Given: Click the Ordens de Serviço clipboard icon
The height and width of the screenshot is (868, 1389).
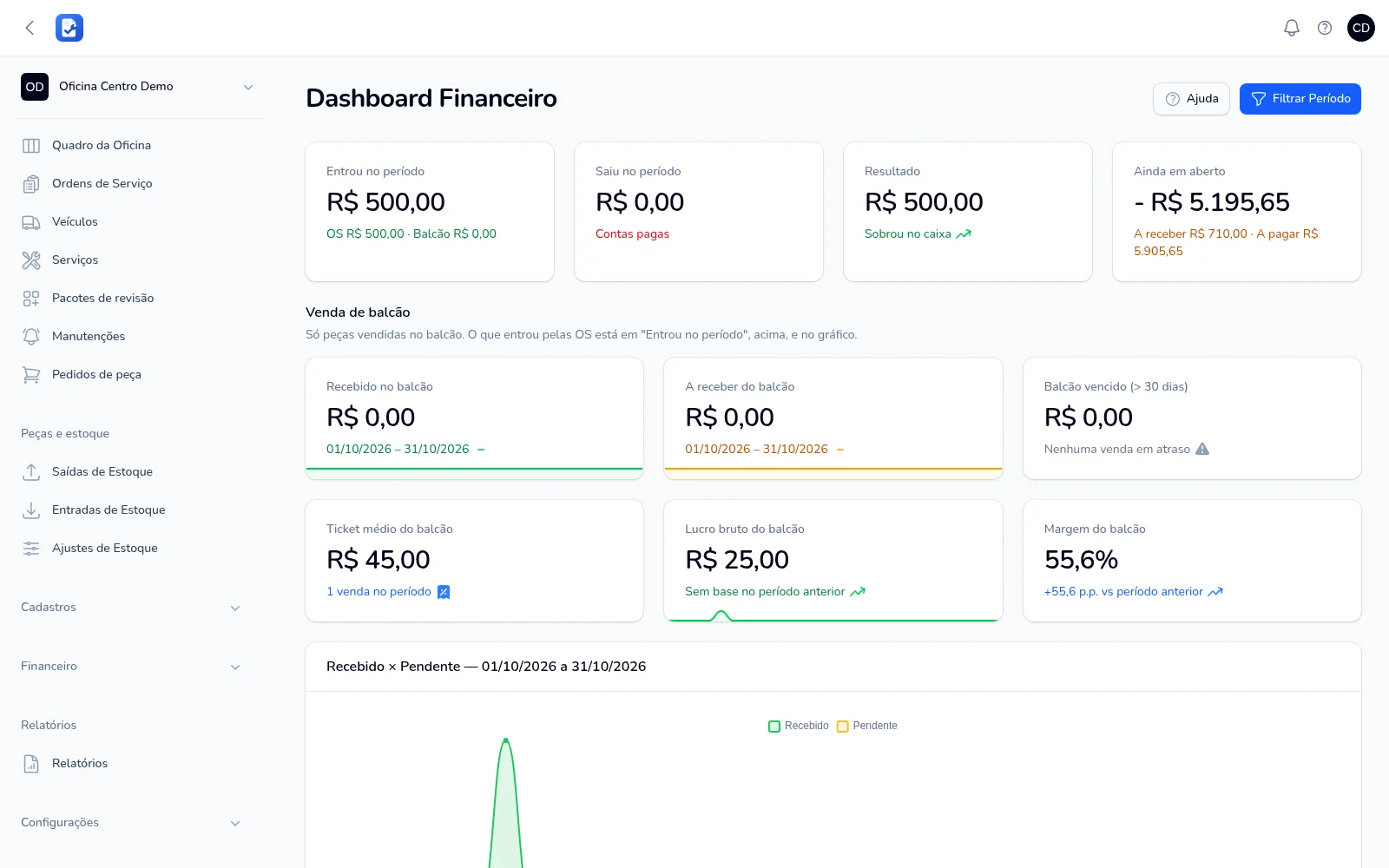Looking at the screenshot, I should (31, 184).
